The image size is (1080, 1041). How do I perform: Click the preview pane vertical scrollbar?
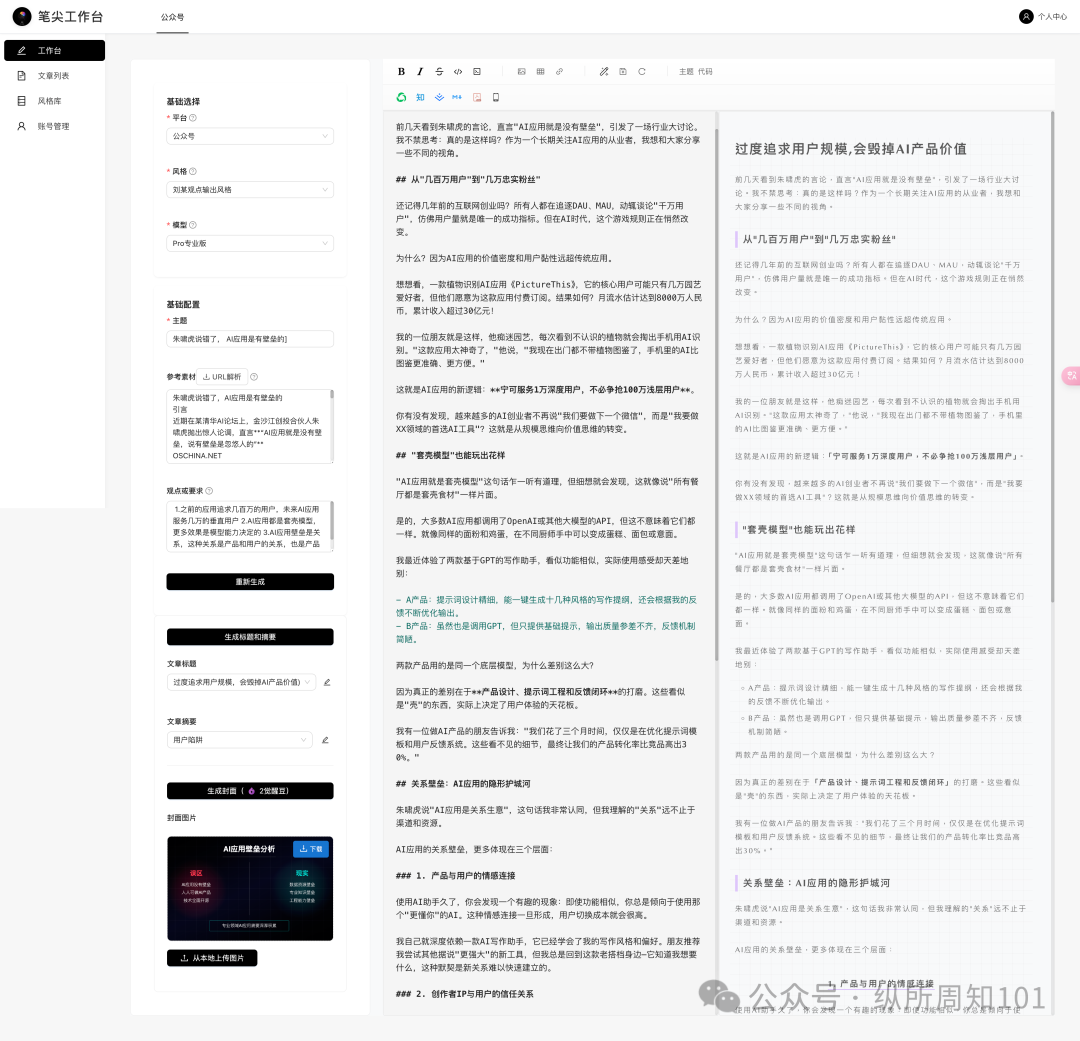coord(1052,358)
